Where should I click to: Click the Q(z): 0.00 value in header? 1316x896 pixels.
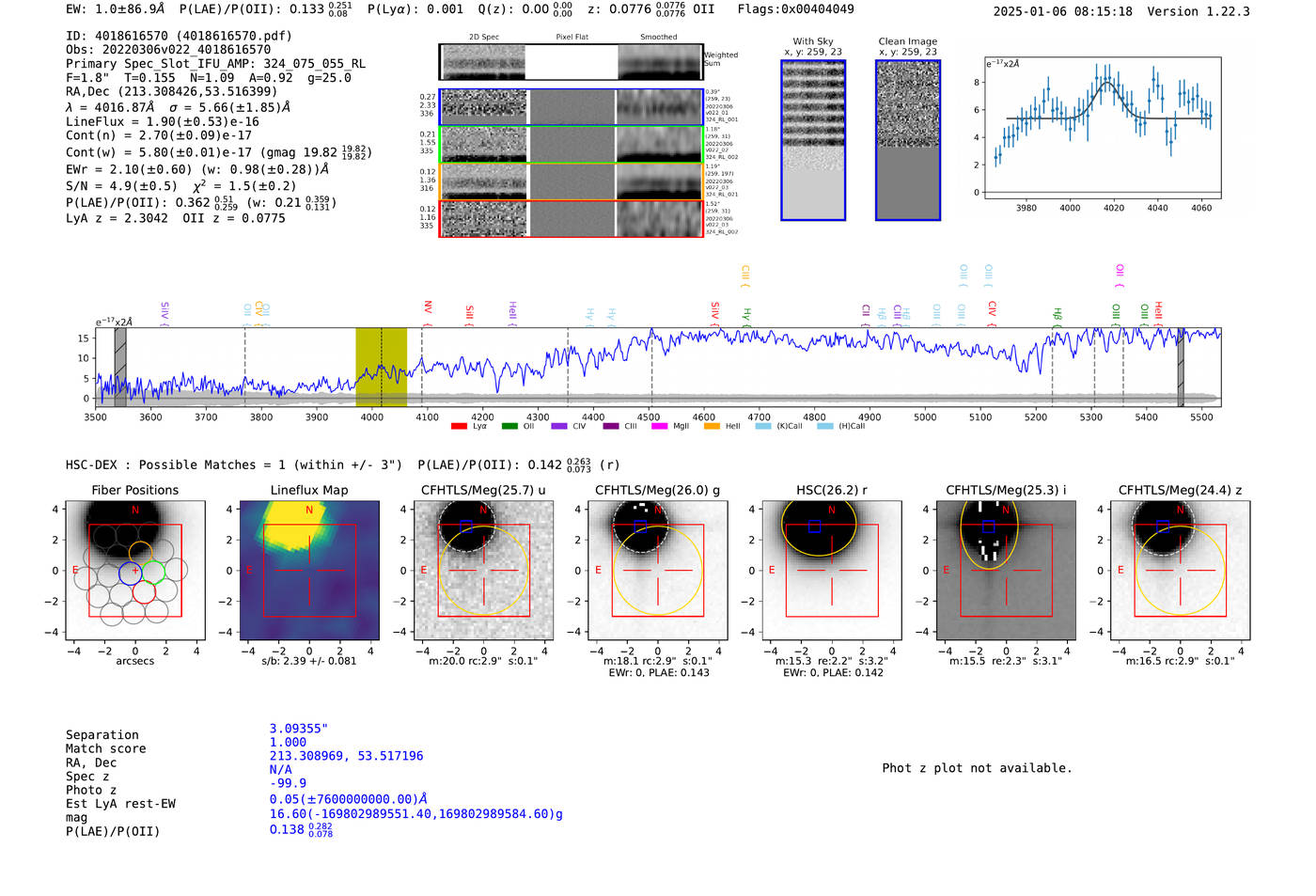tap(525, 8)
